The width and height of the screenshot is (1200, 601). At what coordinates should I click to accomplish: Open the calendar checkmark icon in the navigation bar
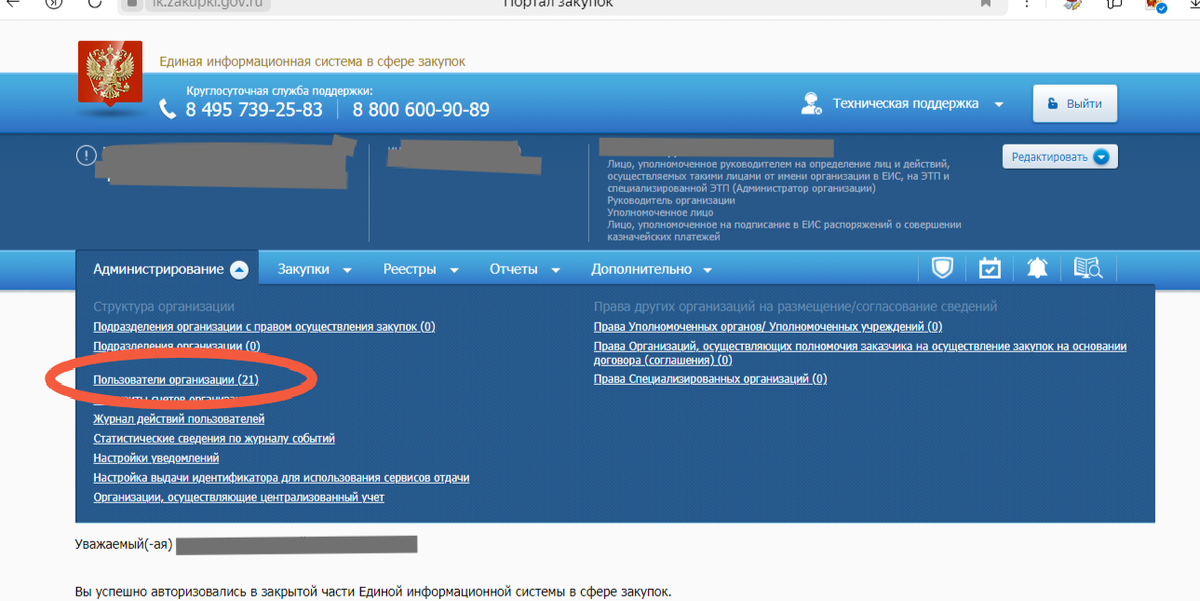(x=990, y=268)
